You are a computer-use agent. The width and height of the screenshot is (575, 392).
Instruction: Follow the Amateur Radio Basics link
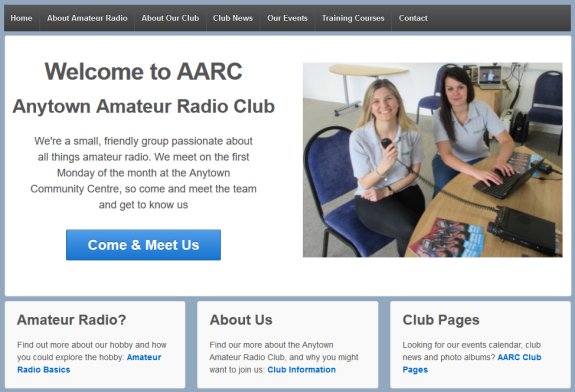click(x=89, y=363)
